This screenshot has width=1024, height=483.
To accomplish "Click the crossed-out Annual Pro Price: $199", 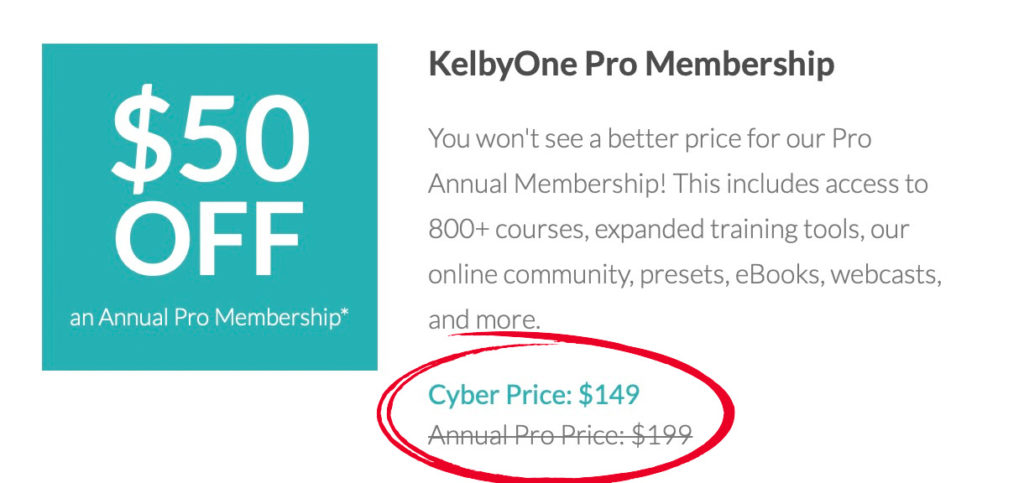I will click(x=560, y=435).
